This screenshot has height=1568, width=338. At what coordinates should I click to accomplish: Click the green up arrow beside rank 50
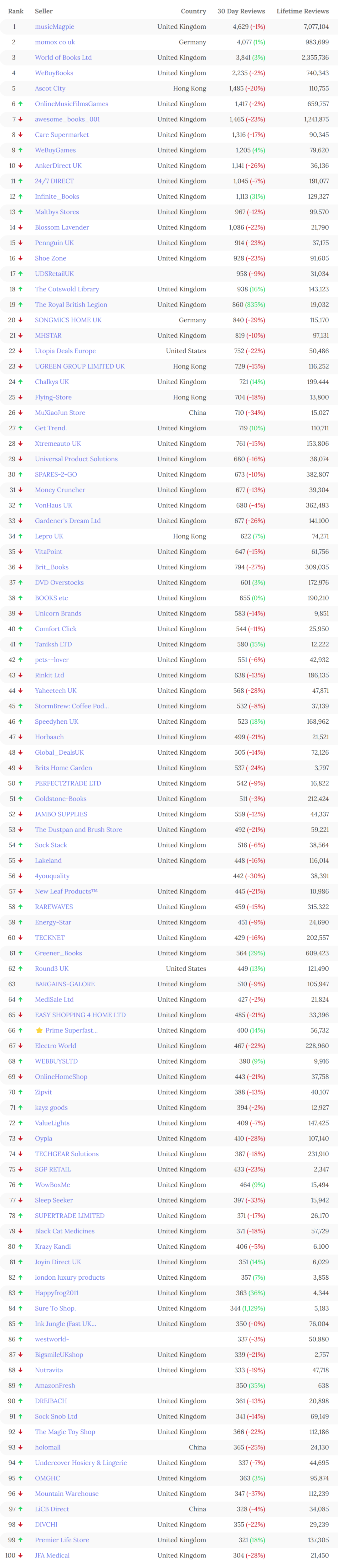coord(20,783)
